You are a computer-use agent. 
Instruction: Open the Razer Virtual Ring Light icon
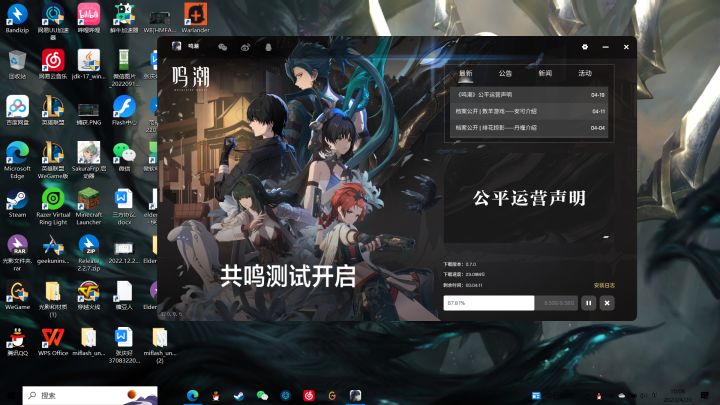pyautogui.click(x=53, y=207)
